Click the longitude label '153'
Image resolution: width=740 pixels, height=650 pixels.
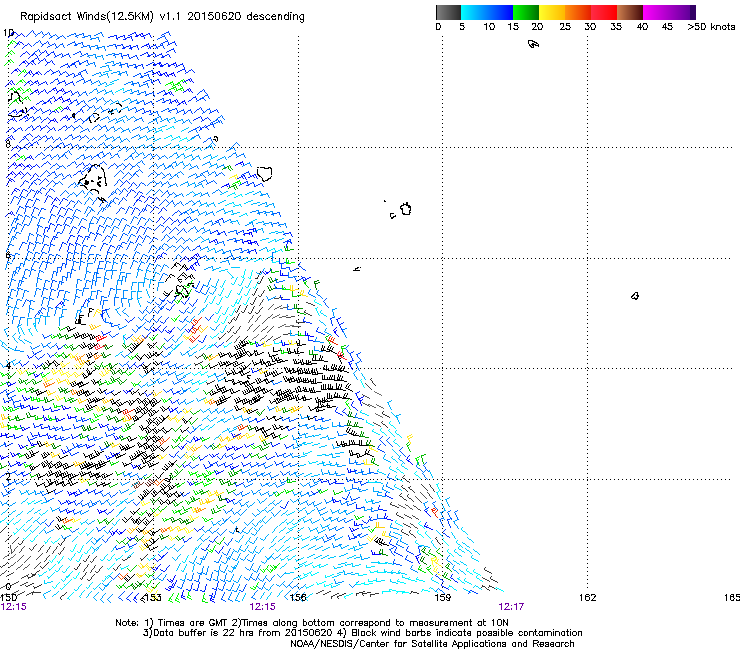pos(153,598)
